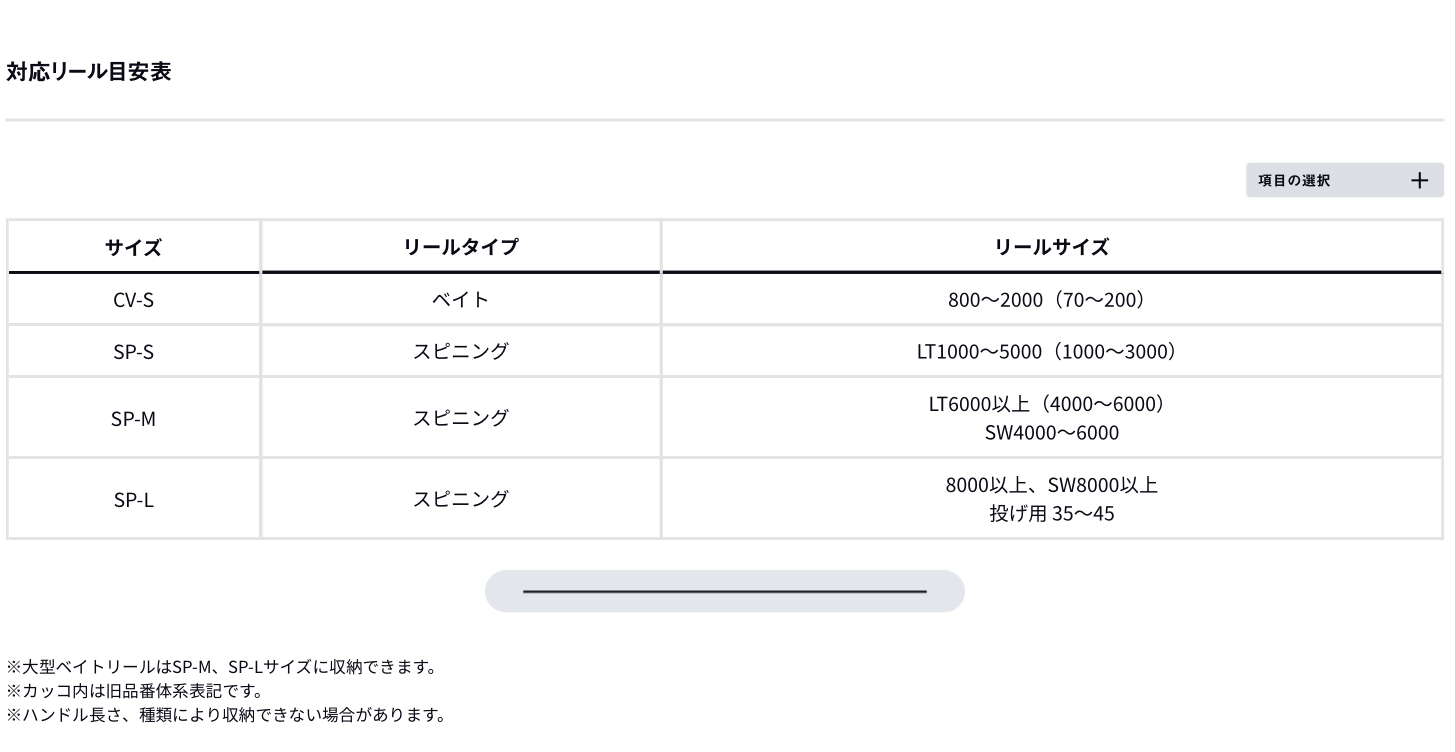This screenshot has width=1455, height=752.
Task: Click the ベイト reel type cell
Action: tap(460, 299)
